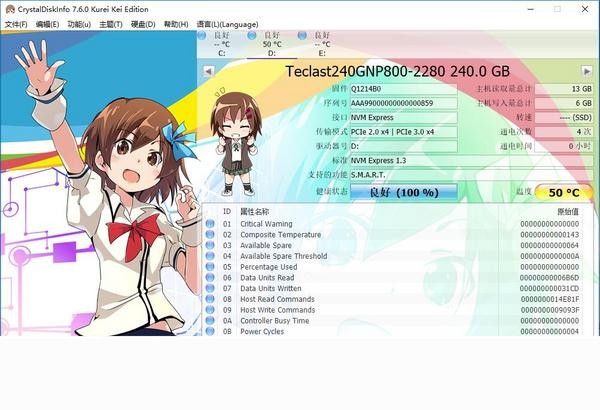
Task: Click status orb for Percentage Used row
Action: 210,266
